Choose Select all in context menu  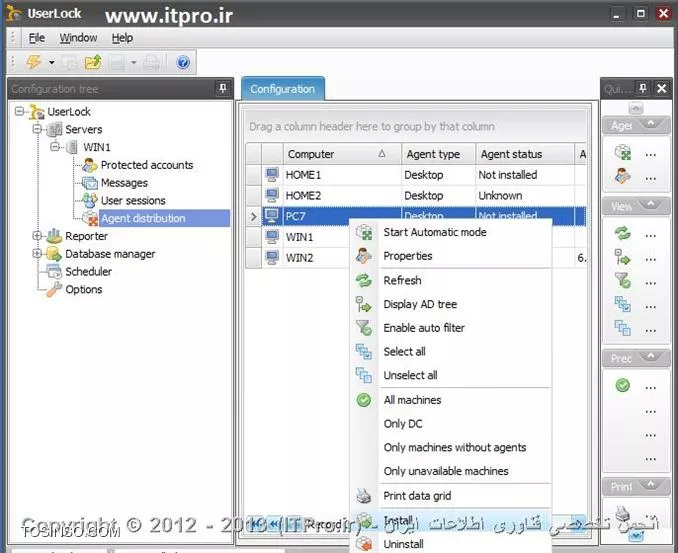[451, 352]
